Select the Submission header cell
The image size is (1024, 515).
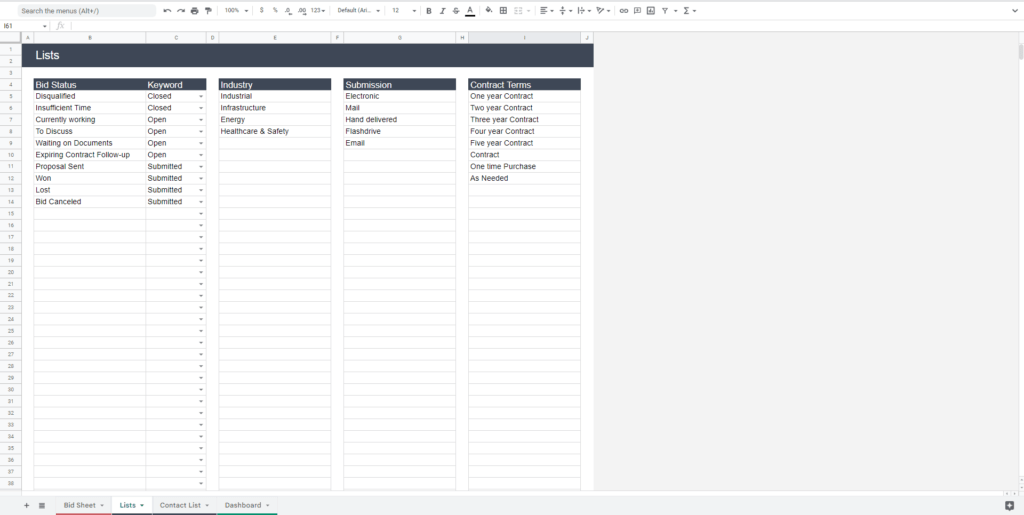[x=400, y=85]
